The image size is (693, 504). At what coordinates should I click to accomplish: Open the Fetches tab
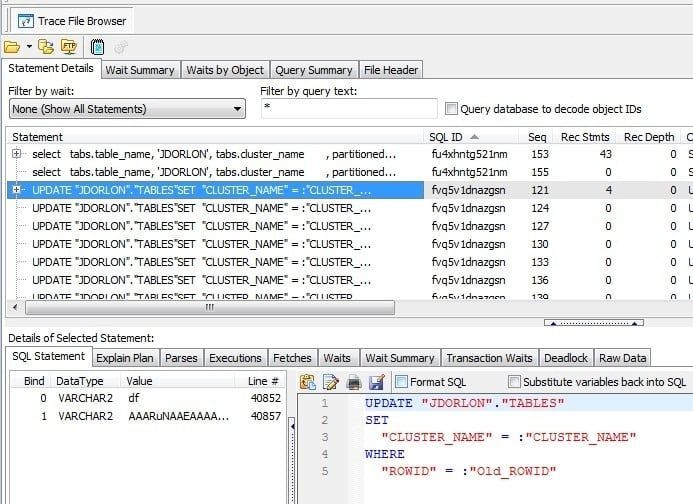tap(292, 358)
